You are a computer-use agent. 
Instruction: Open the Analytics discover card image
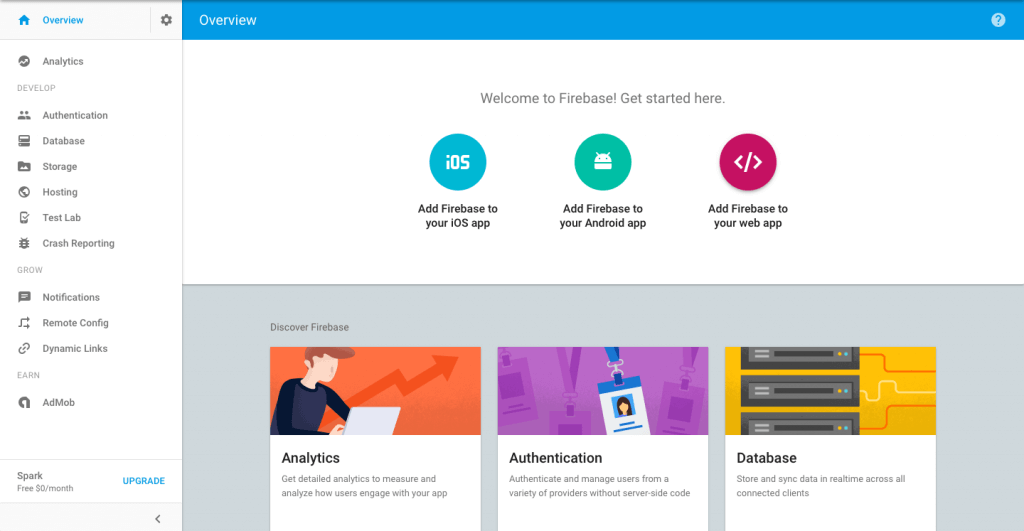tap(376, 391)
